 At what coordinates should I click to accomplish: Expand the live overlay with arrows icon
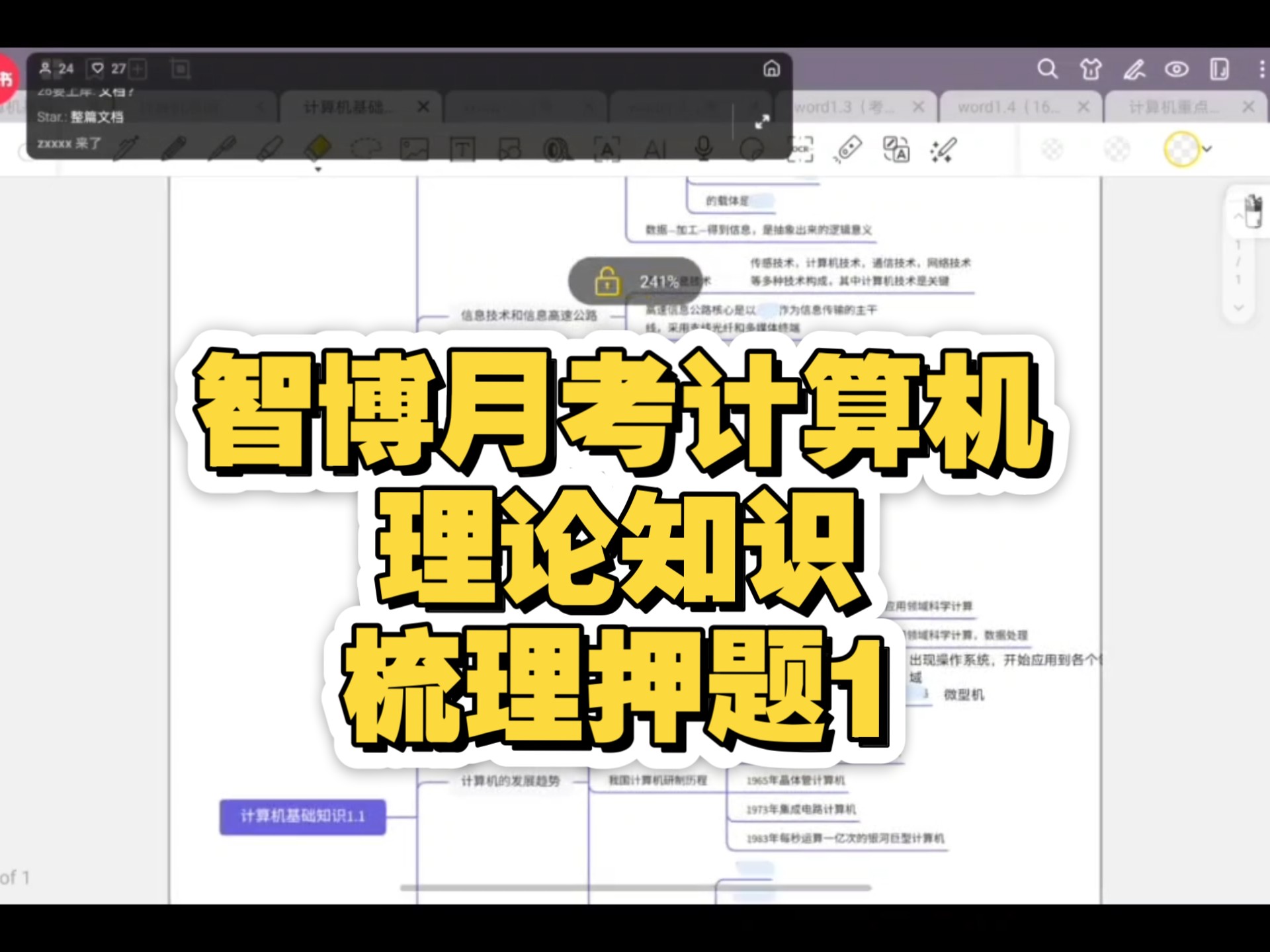[762, 122]
